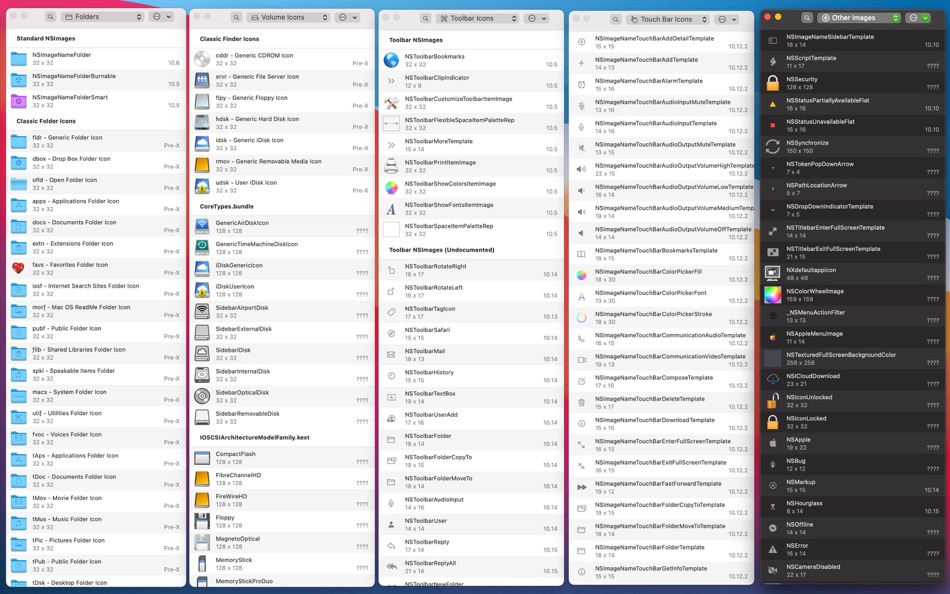This screenshot has width=950, height=594.
Task: Open the ellipsis action menu in Folders window
Action: pyautogui.click(x=161, y=17)
